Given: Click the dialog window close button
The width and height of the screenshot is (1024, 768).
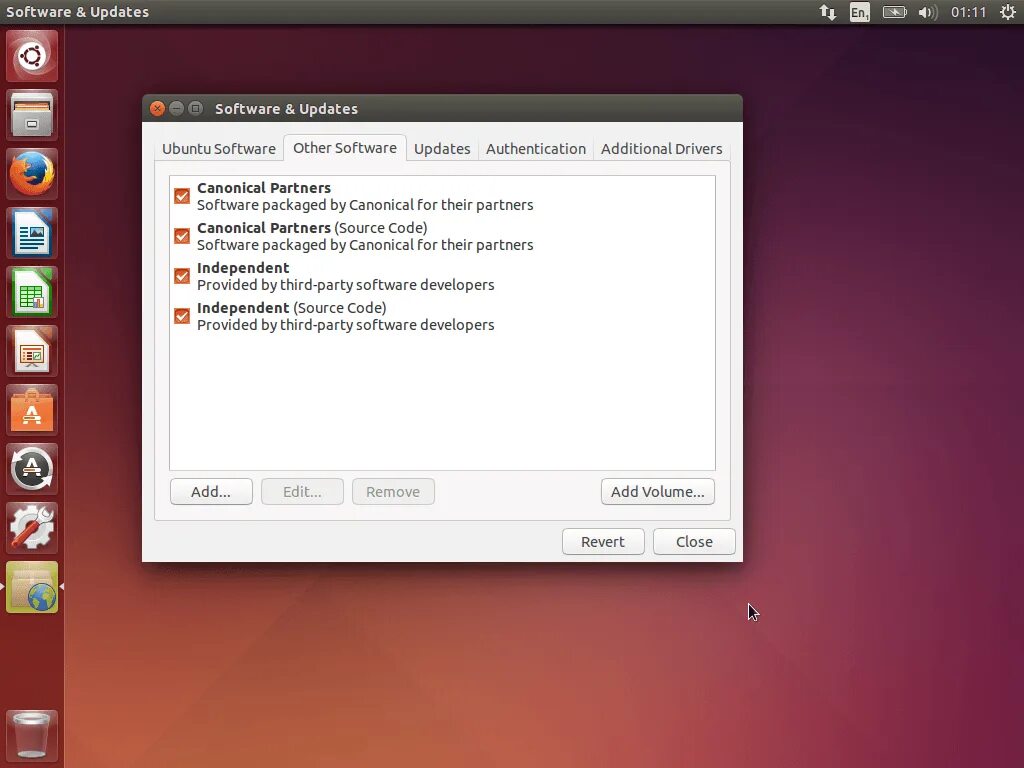Looking at the screenshot, I should pos(157,108).
